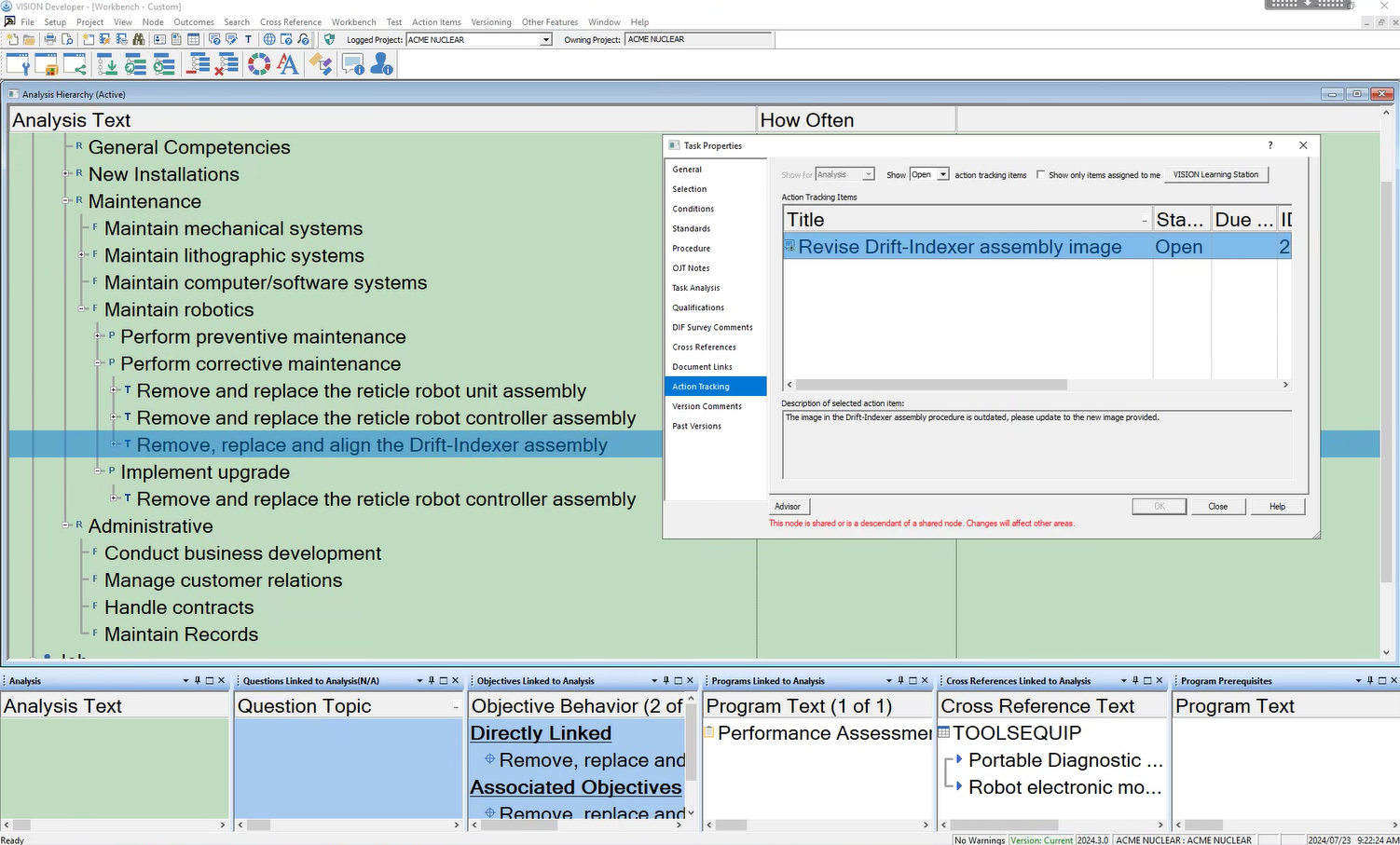Click the binoculars search icon in toolbar
The image size is (1400, 845).
pyautogui.click(x=139, y=39)
